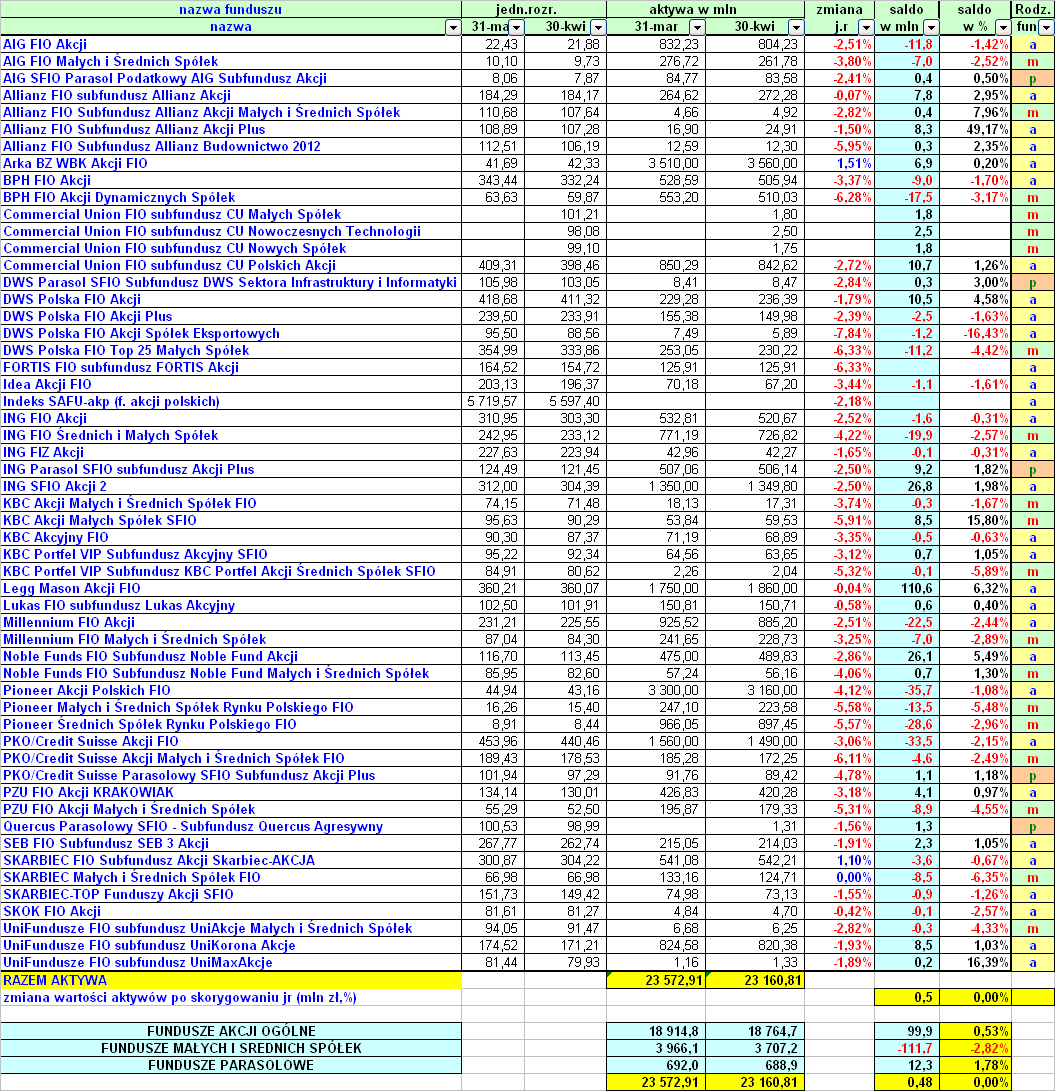
Task: Click 'FUNDUSZE AKCJI OGÓLNE' summary cell
Action: coord(230,1031)
